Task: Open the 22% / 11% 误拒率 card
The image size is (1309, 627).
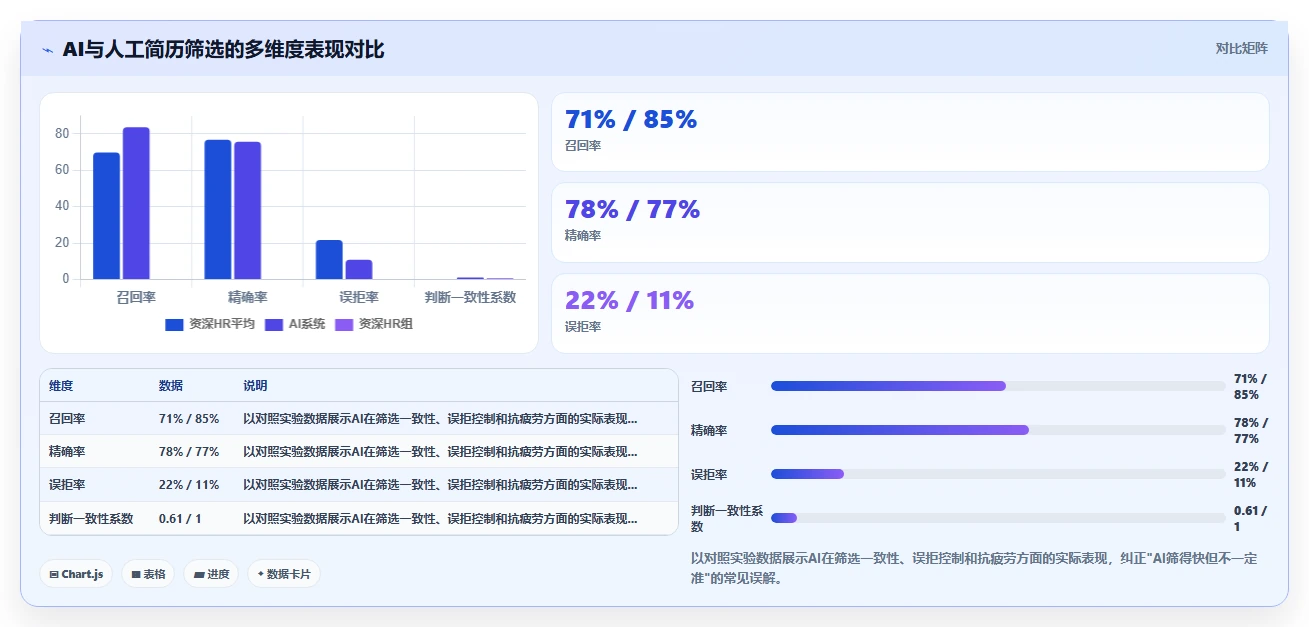Action: 910,313
